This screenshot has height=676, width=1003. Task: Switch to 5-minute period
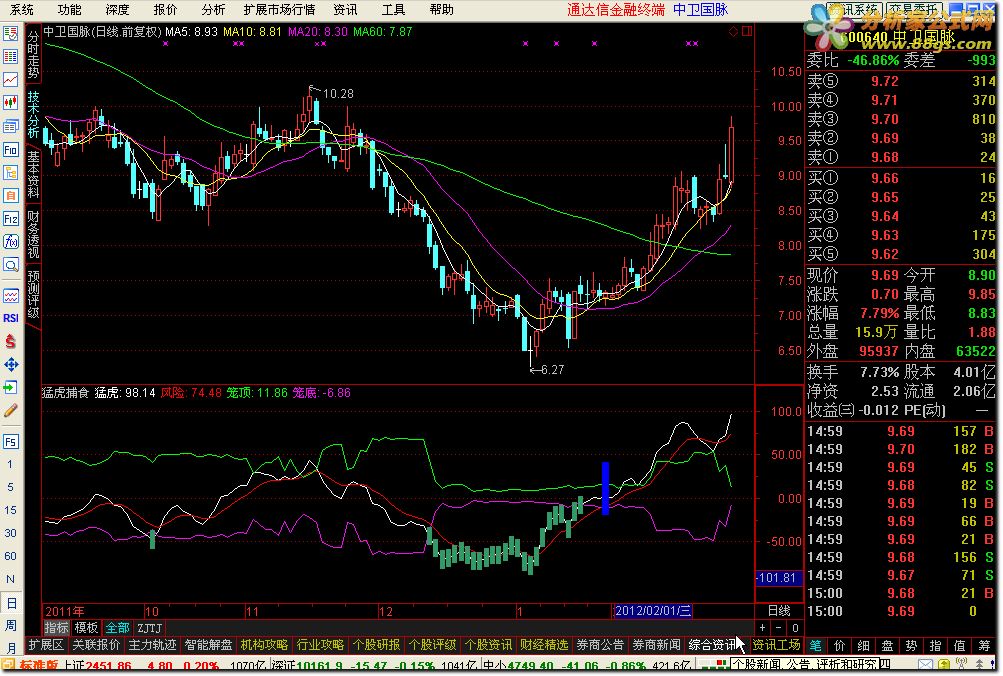pos(11,487)
